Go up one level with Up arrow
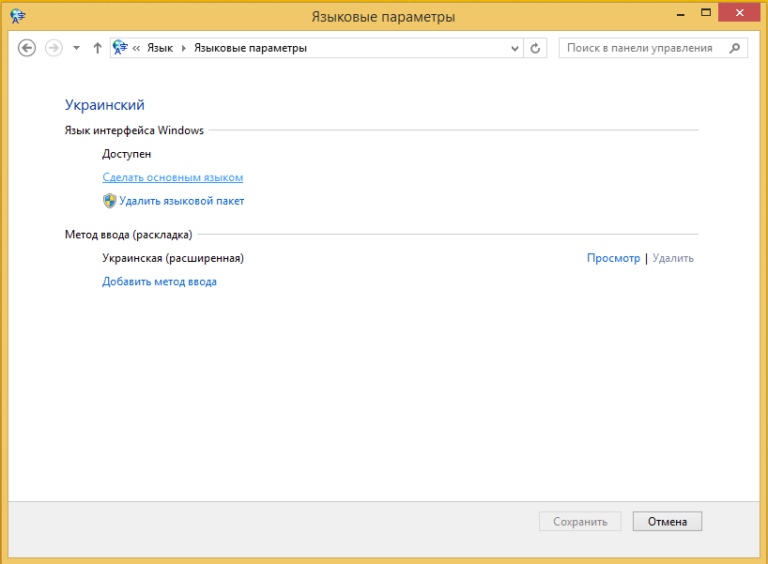Image resolution: width=768 pixels, height=564 pixels. click(x=97, y=48)
